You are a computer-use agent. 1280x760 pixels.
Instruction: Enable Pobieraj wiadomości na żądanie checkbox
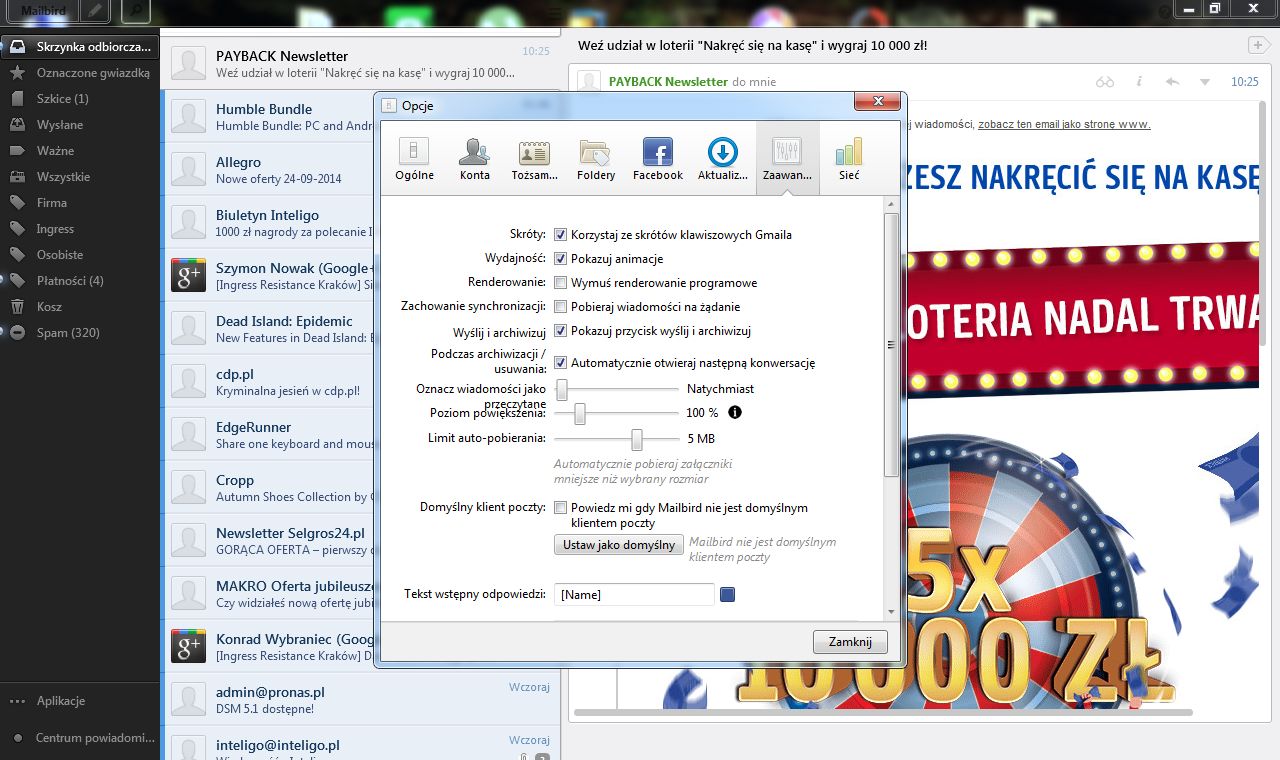pos(561,307)
